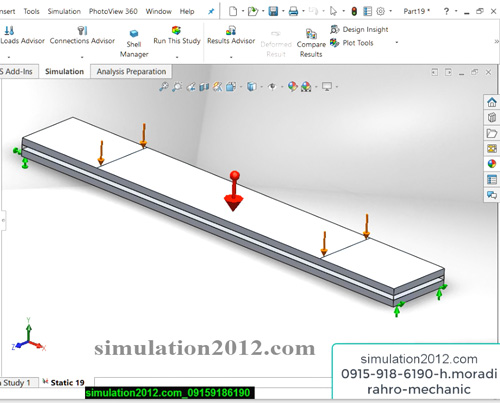Expand the Run This Study dropdown arrow

[x=177, y=57]
